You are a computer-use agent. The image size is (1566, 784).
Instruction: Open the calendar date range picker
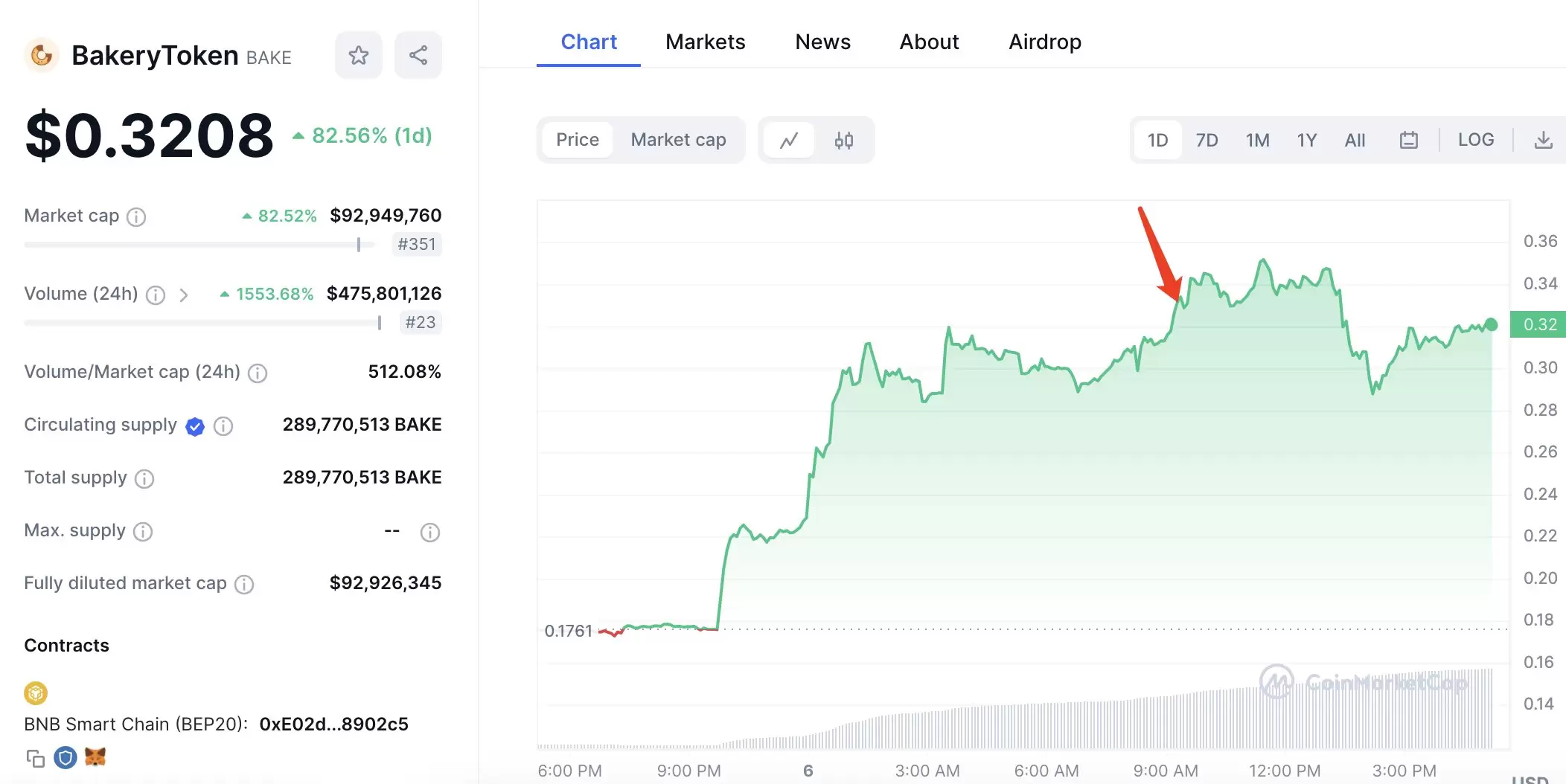pos(1408,140)
